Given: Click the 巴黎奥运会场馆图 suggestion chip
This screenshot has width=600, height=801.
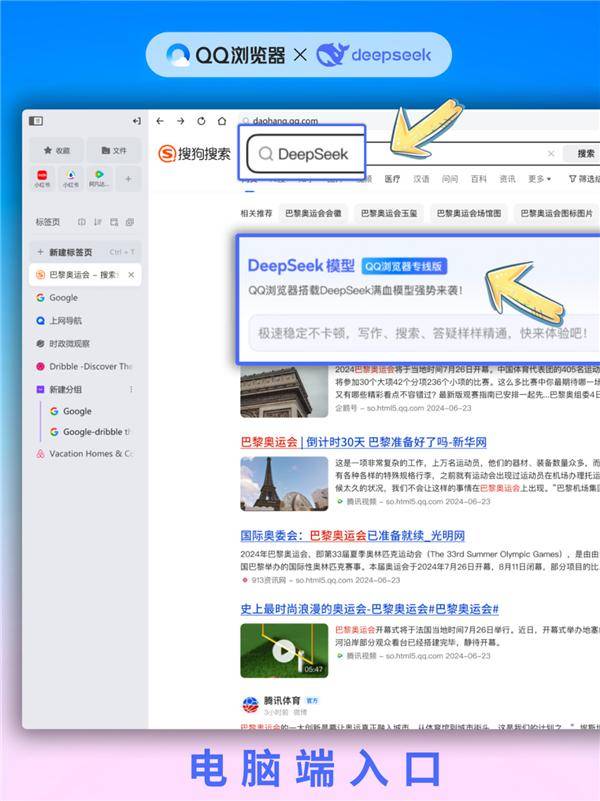Looking at the screenshot, I should [469, 213].
